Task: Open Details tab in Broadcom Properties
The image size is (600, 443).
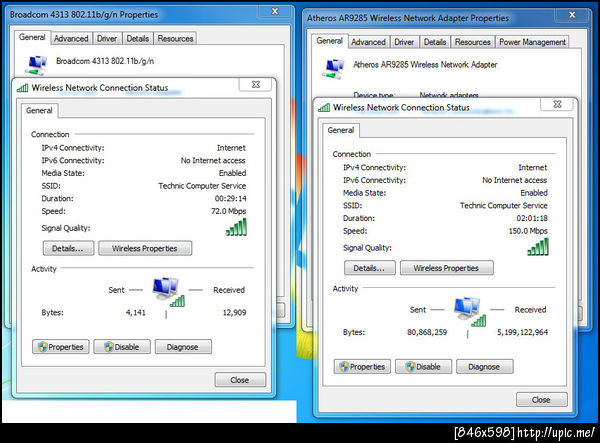Action: point(137,39)
